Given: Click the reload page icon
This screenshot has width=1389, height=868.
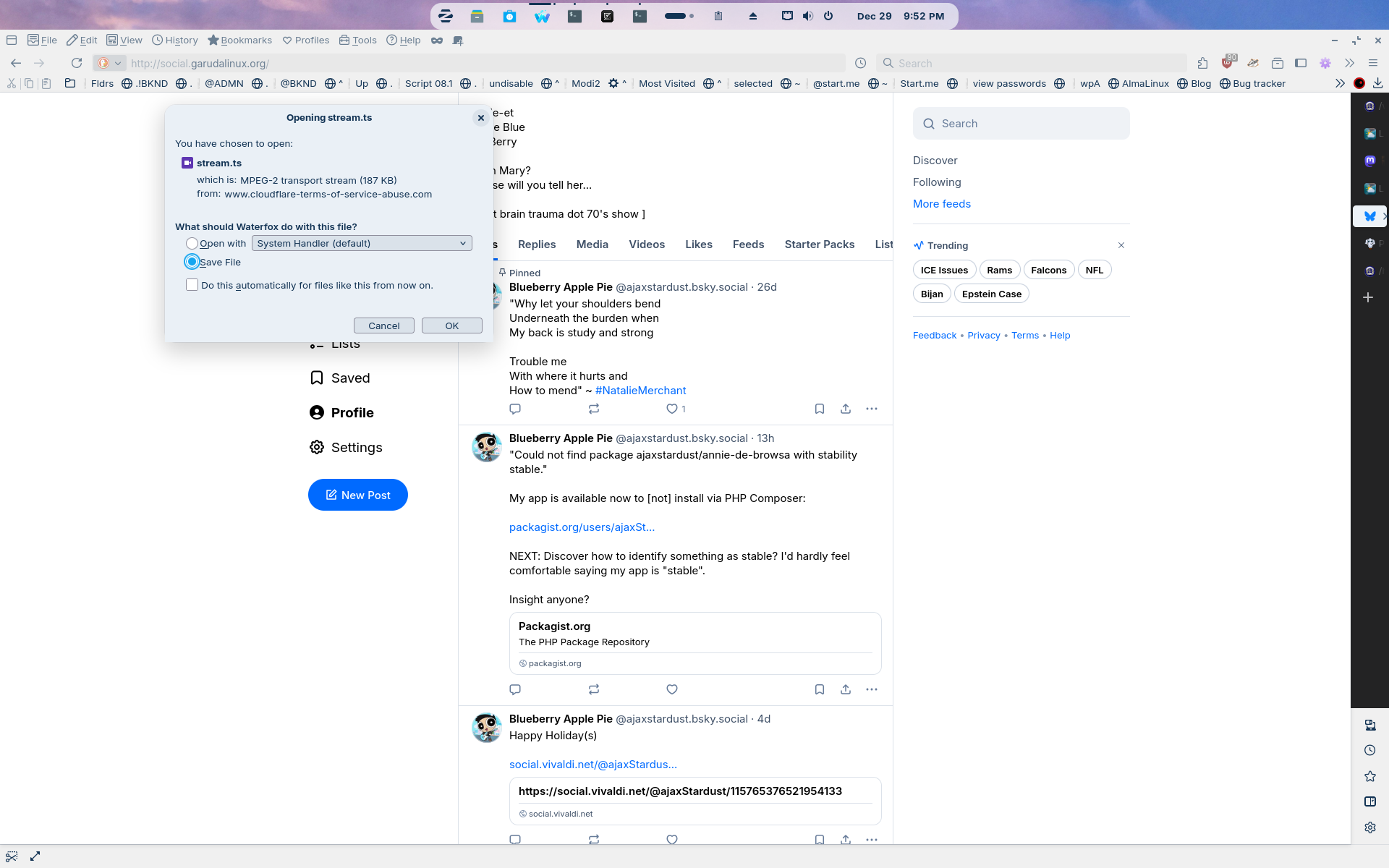Looking at the screenshot, I should point(77,63).
